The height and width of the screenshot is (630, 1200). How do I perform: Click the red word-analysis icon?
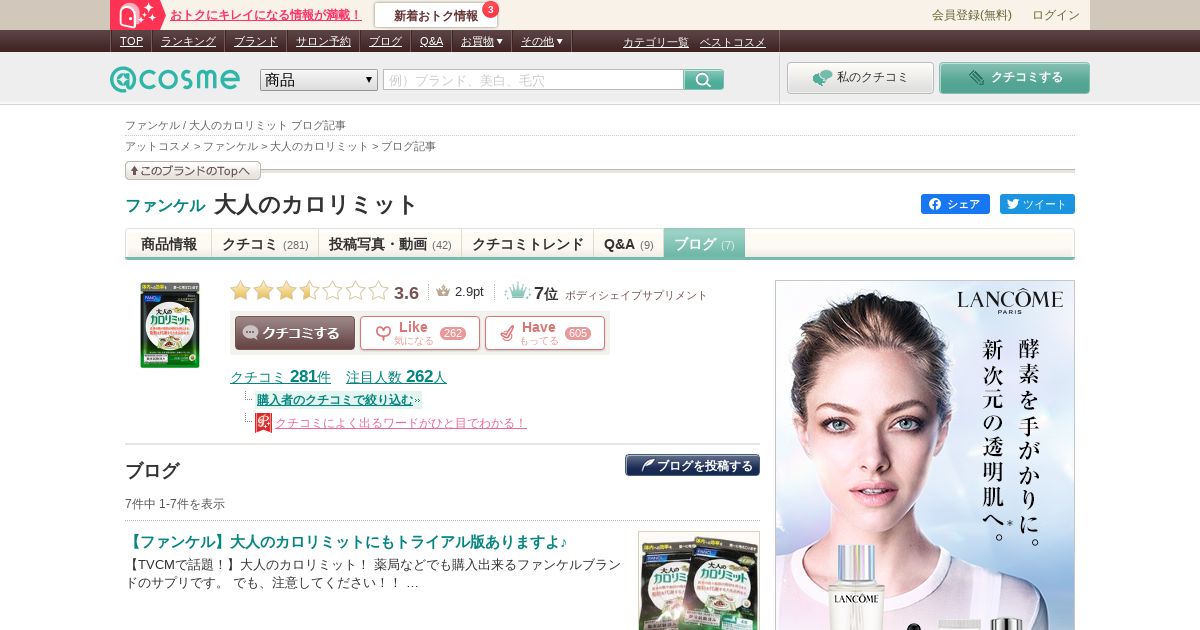tap(263, 423)
